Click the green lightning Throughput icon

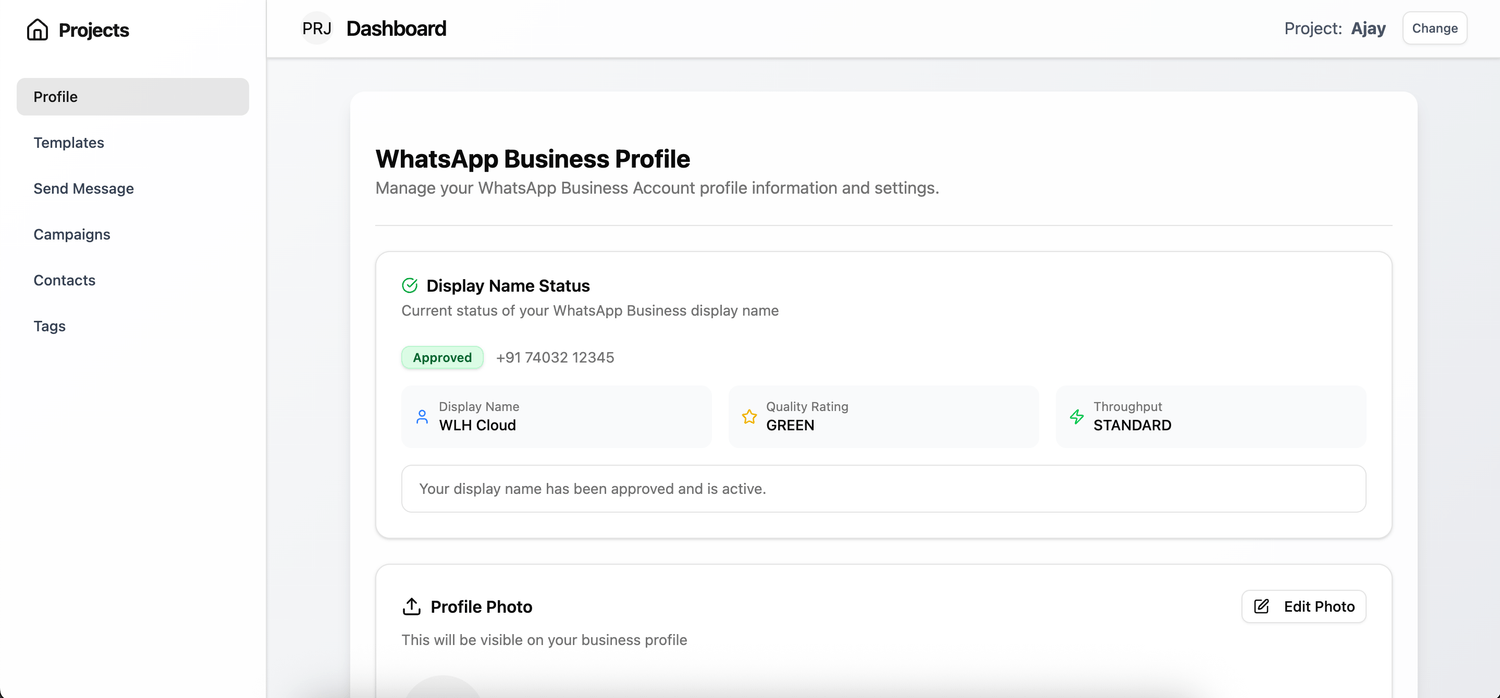click(x=1077, y=416)
